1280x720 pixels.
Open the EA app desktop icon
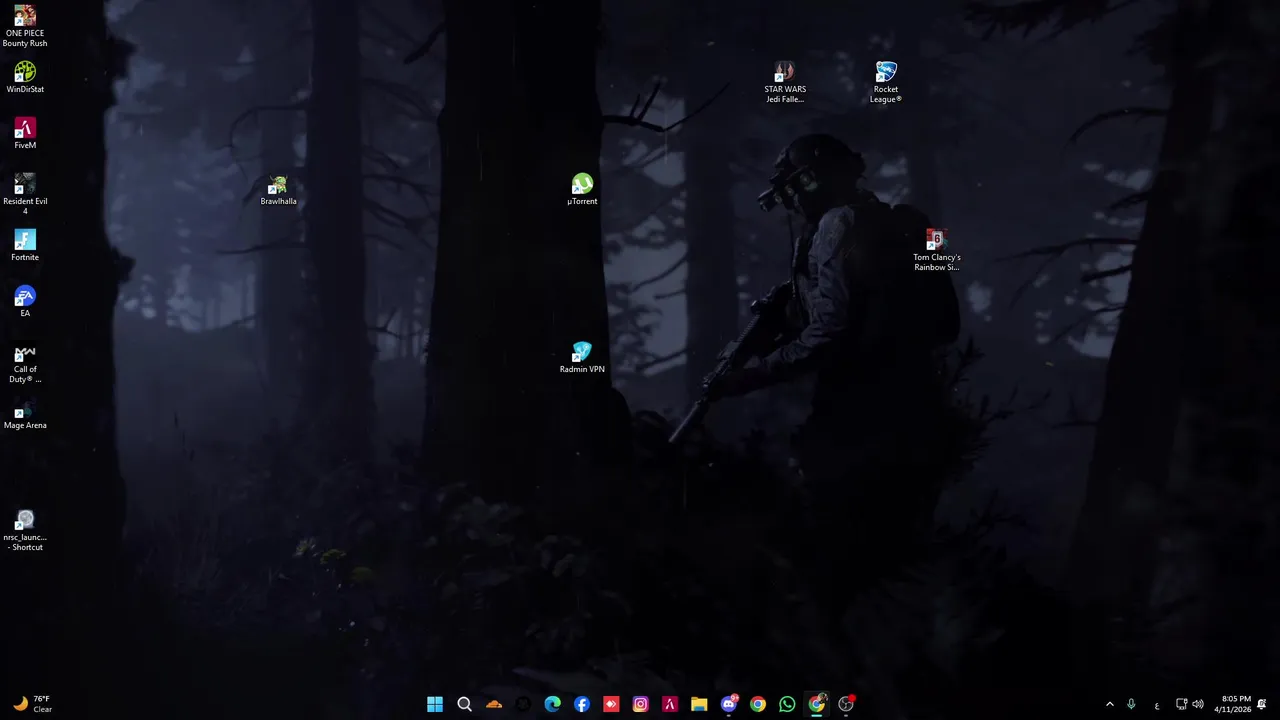pos(25,301)
